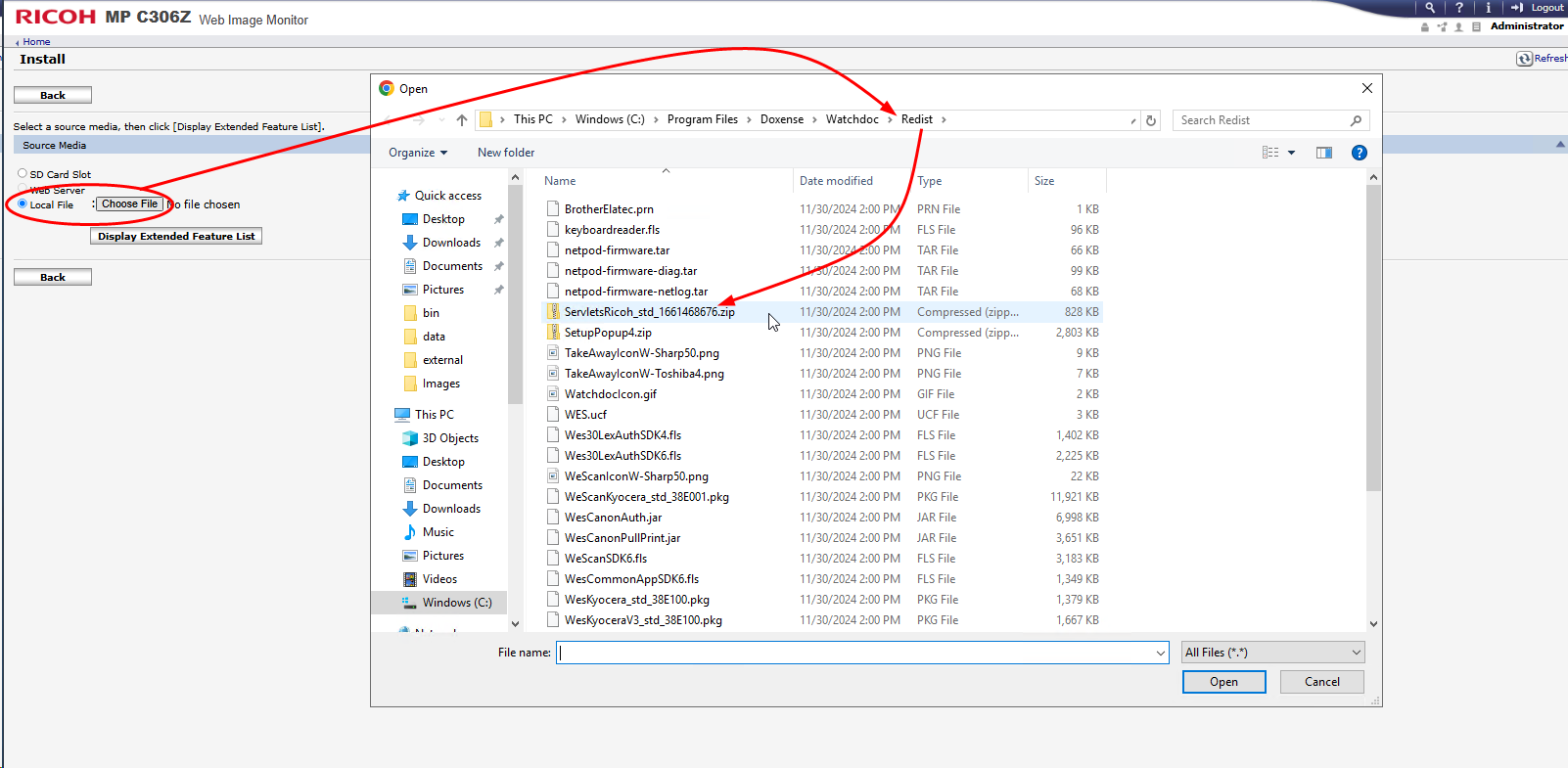Select WeScanKyocera_std_38E001.pkg in the list
The width and height of the screenshot is (1568, 768).
[646, 497]
